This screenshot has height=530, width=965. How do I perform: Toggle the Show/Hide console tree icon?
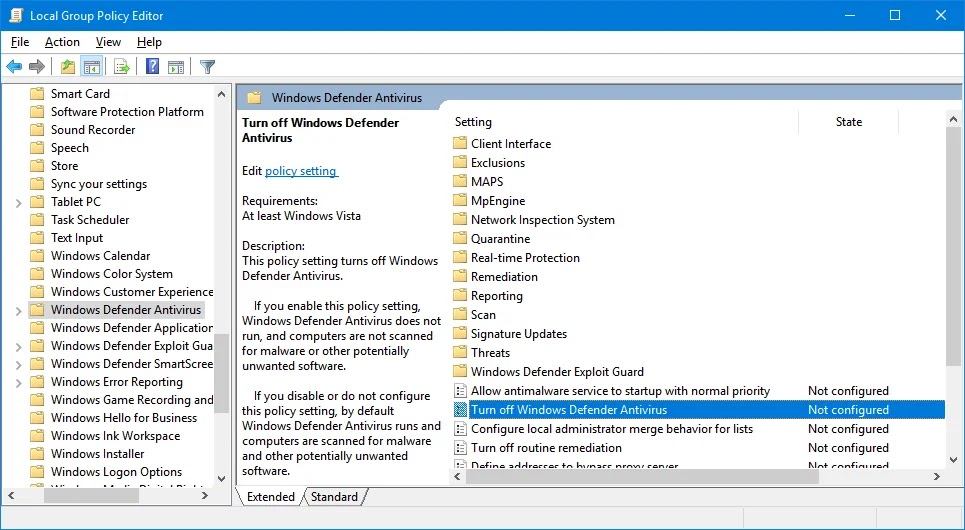[x=92, y=66]
